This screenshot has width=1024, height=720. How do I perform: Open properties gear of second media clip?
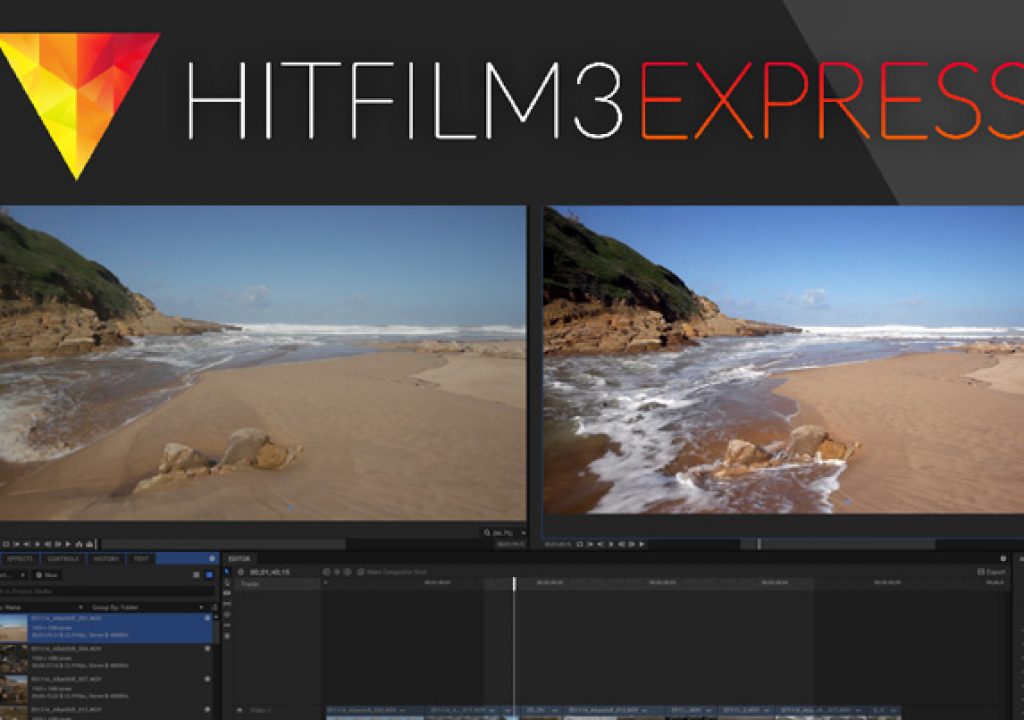(208, 649)
